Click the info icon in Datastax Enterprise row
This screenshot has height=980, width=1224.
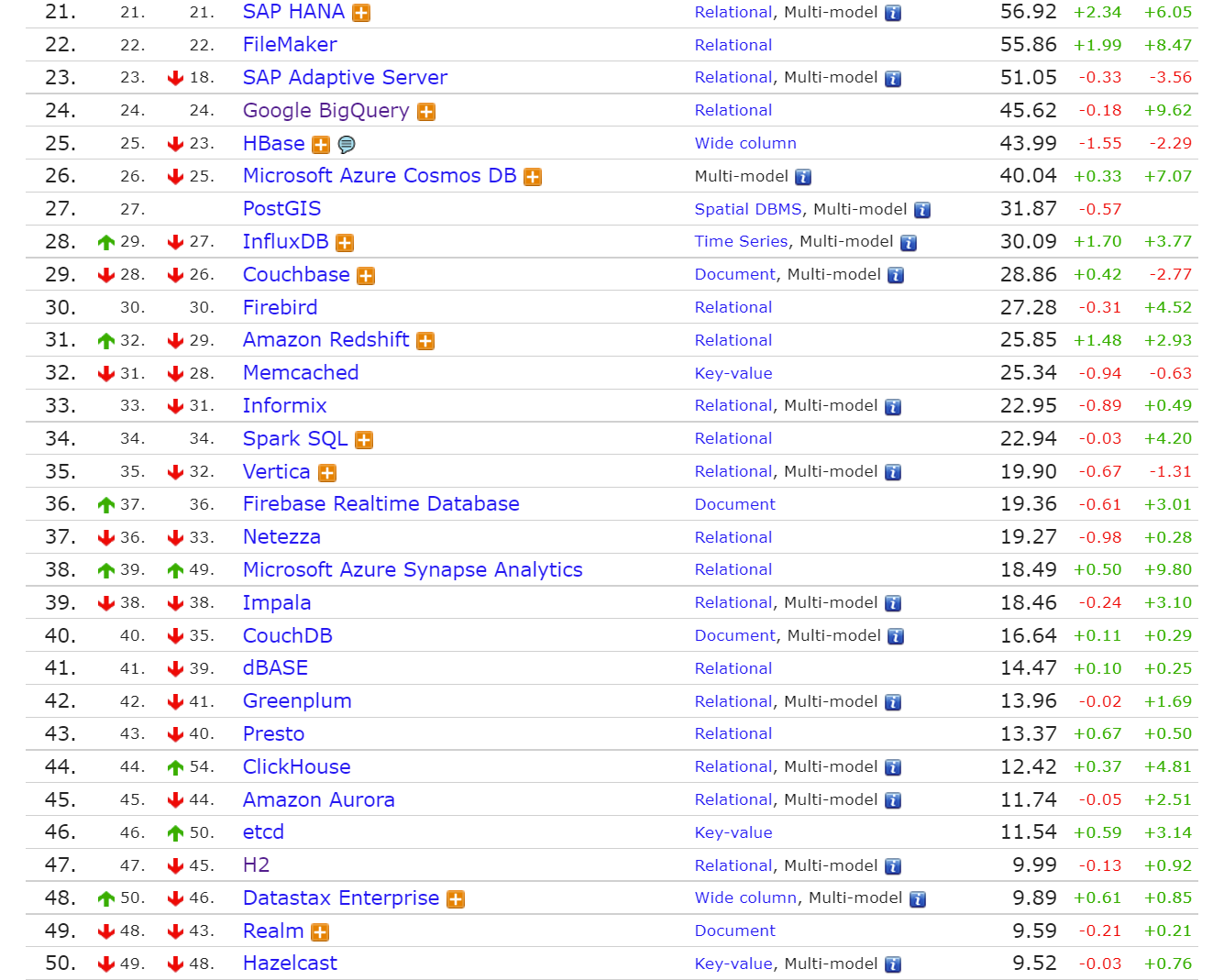[918, 899]
